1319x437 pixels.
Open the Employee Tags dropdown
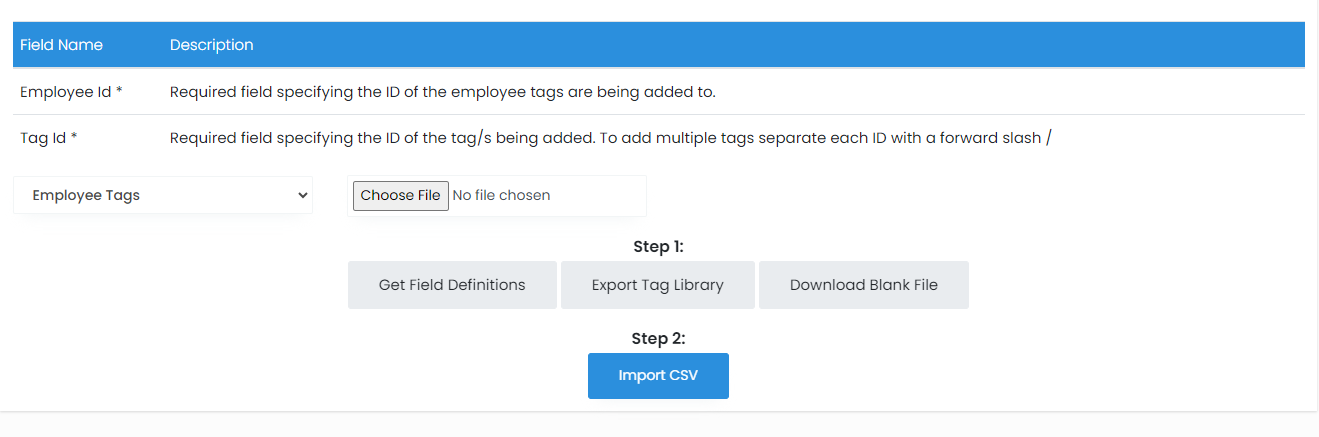tap(162, 196)
